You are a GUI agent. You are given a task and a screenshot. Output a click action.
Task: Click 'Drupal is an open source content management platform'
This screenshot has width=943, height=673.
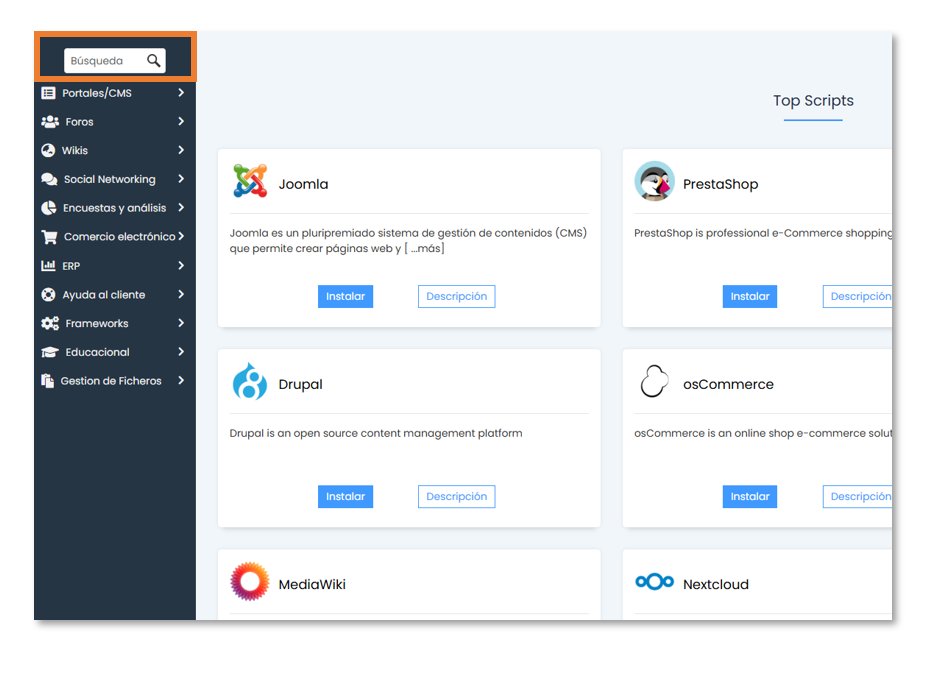(x=376, y=434)
